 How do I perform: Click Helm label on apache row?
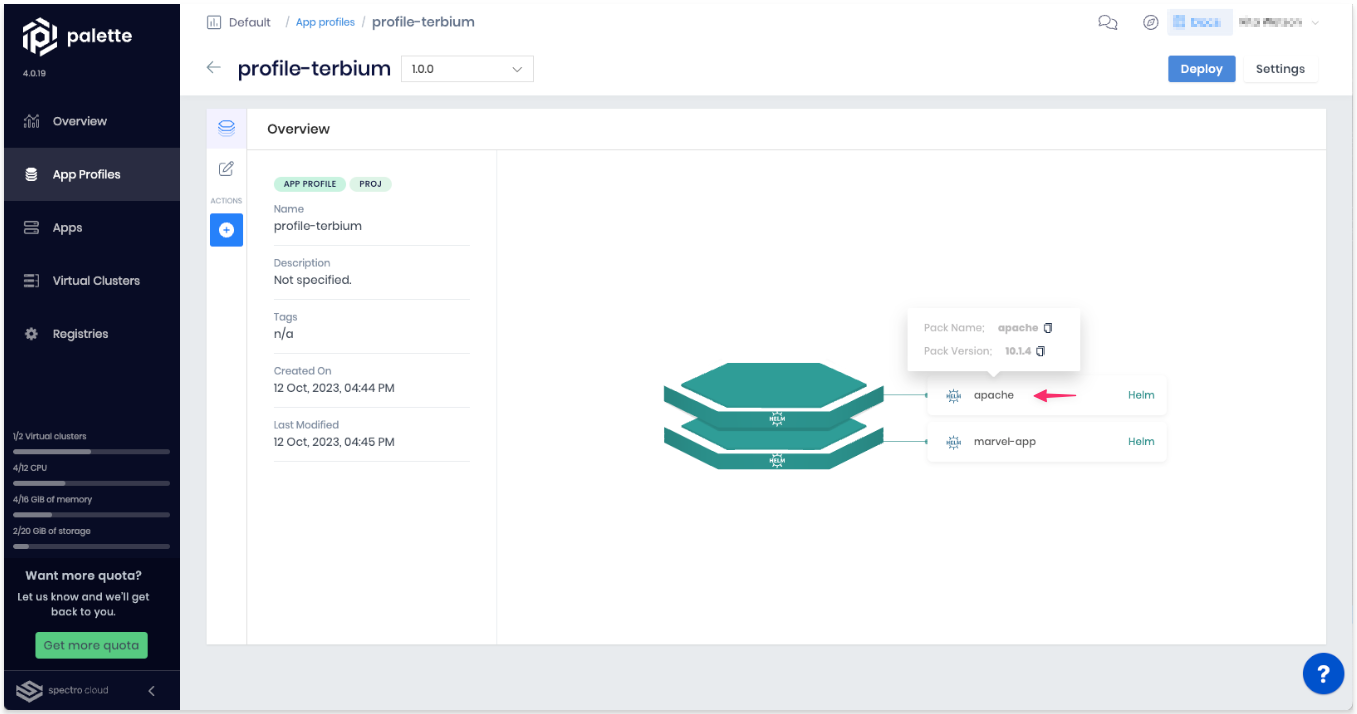pyautogui.click(x=1141, y=395)
